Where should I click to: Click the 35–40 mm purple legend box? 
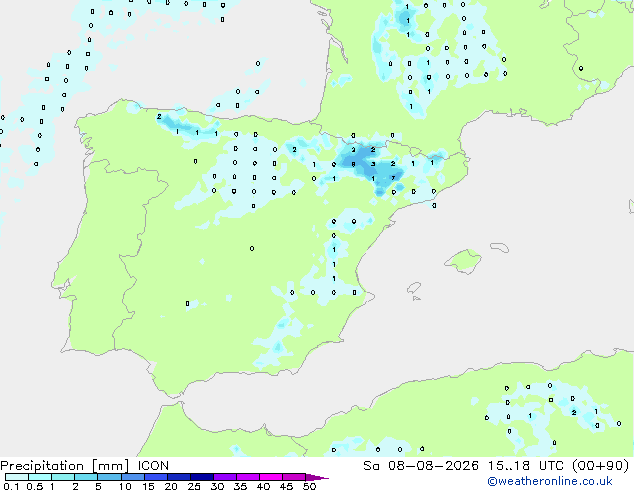pyautogui.click(x=248, y=477)
